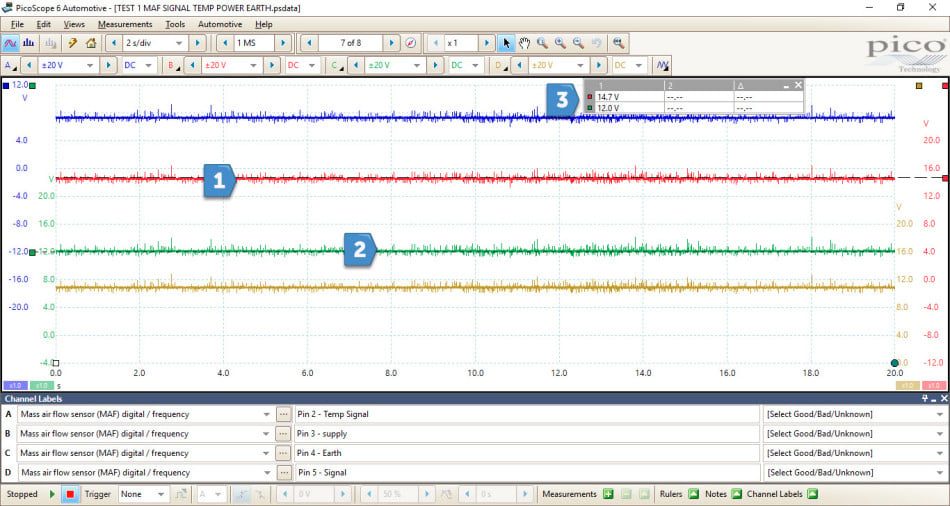Open Channel C options button
This screenshot has width=950, height=506.
click(336, 65)
